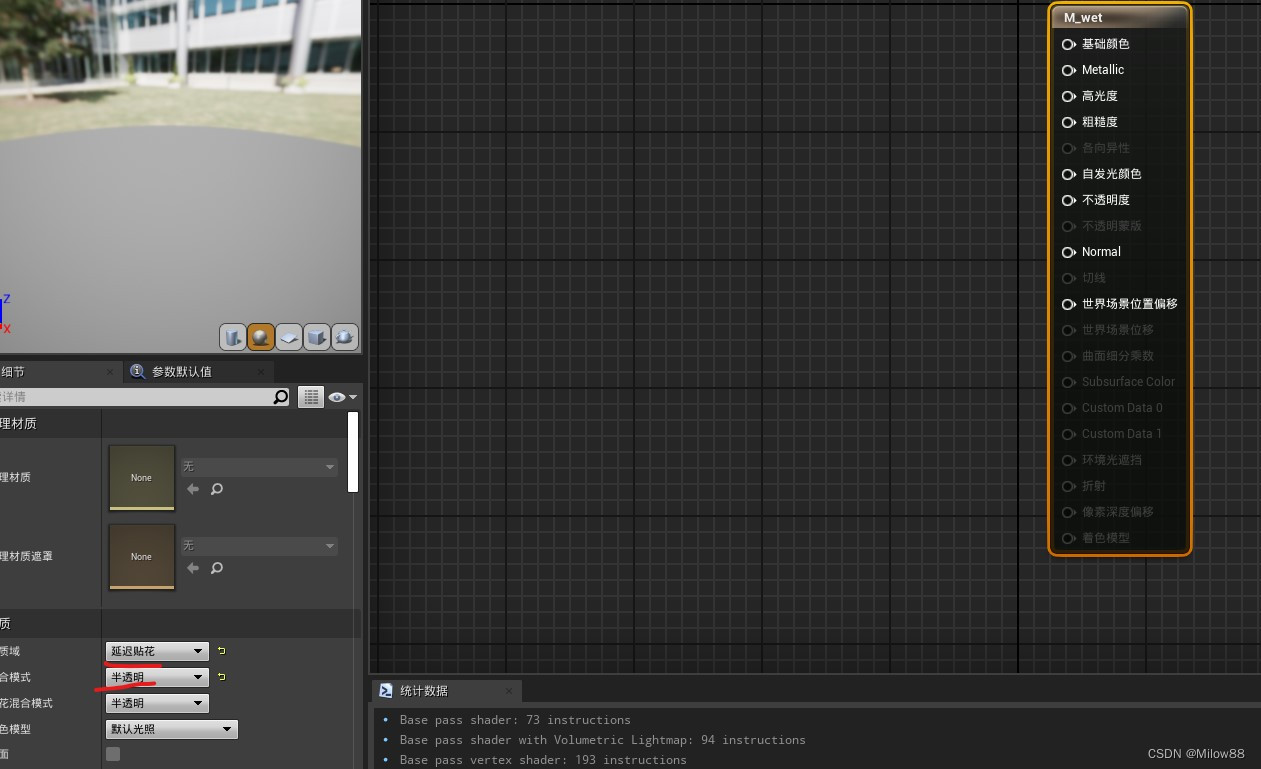
Task: Open the blend mode 半透明 dropdown
Action: 157,677
